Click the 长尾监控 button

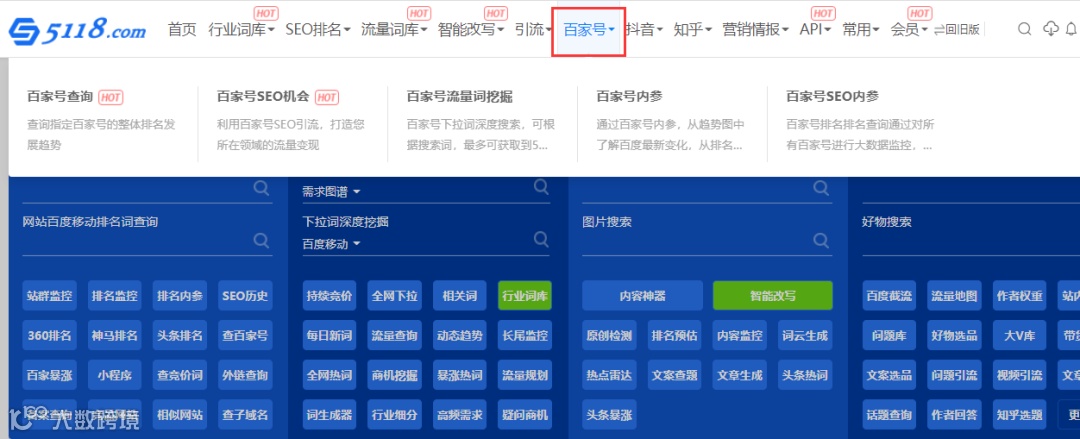pos(526,336)
